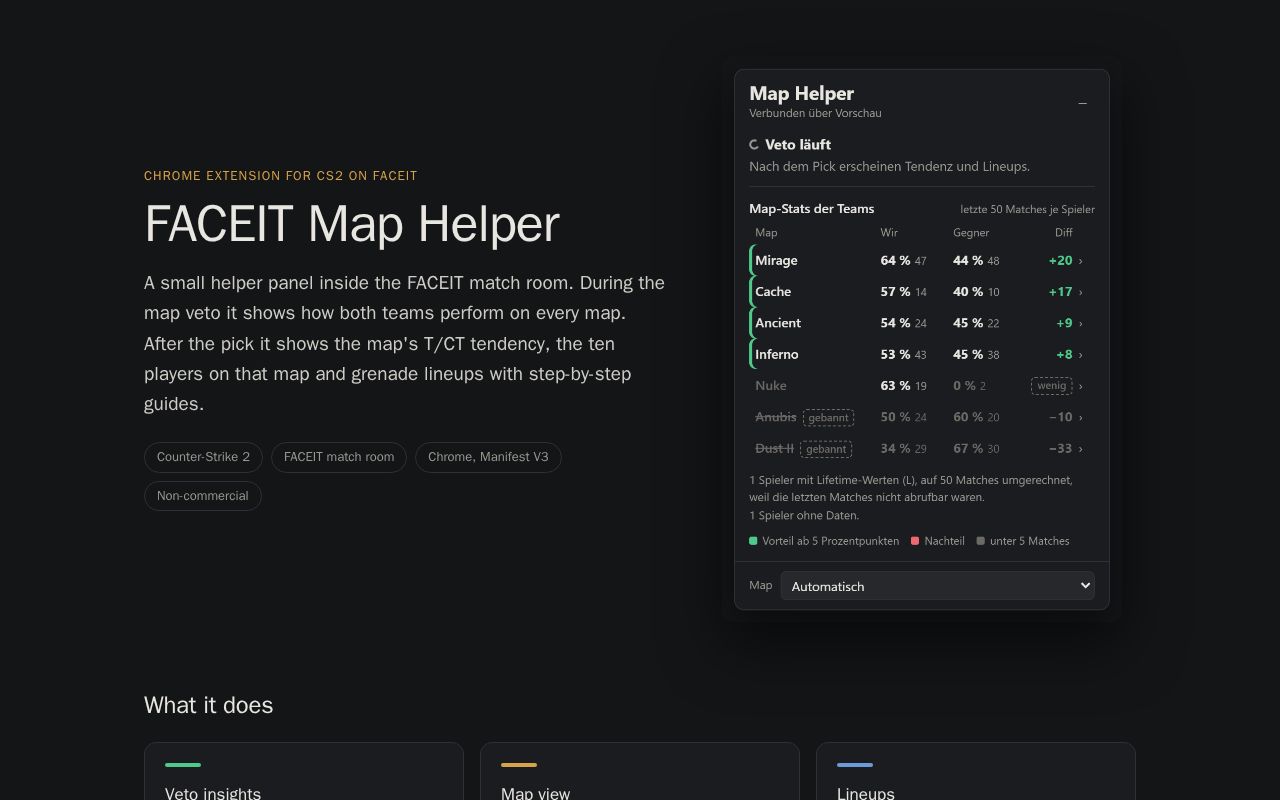Click the Map-Stats der Teams heading
This screenshot has height=800, width=1280.
pyautogui.click(x=812, y=208)
